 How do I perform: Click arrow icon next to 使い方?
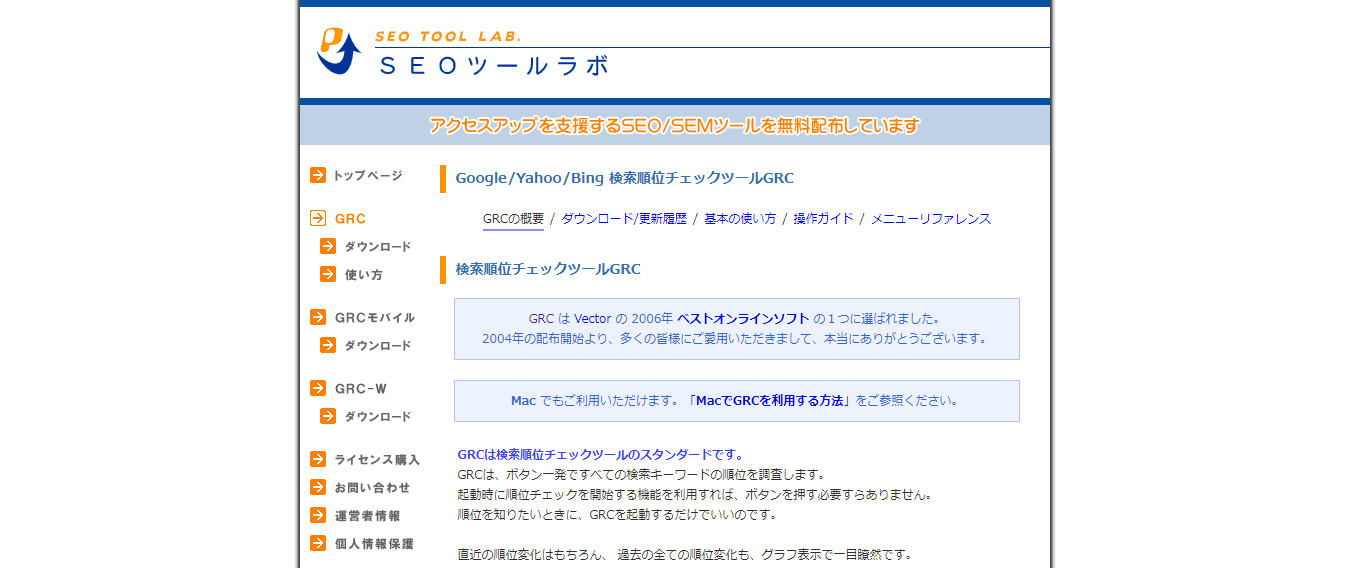(328, 274)
